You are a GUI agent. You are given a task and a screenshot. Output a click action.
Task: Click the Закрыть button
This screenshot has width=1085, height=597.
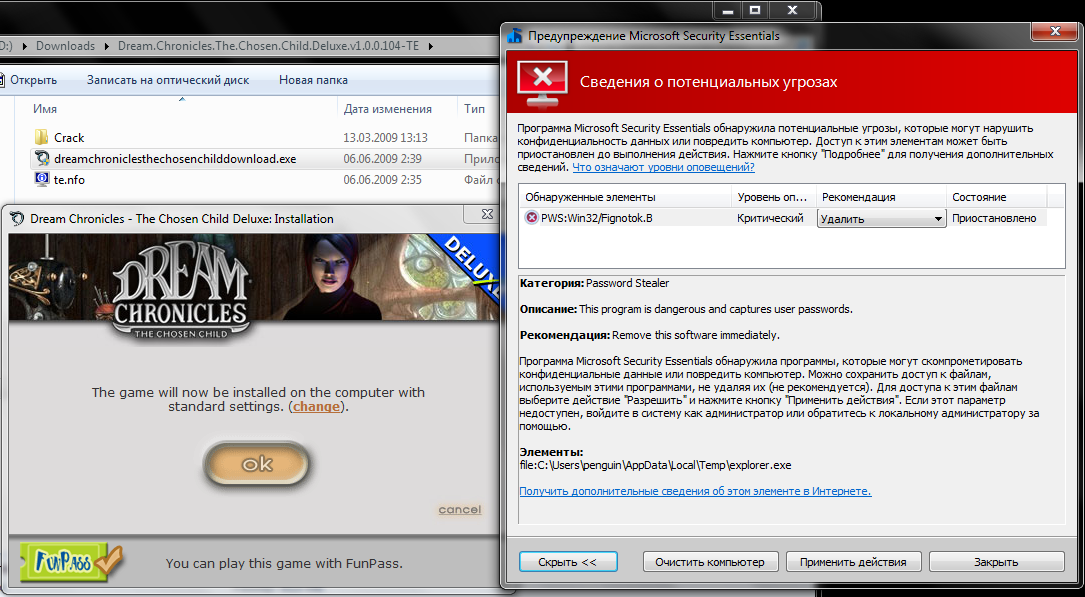(x=996, y=562)
